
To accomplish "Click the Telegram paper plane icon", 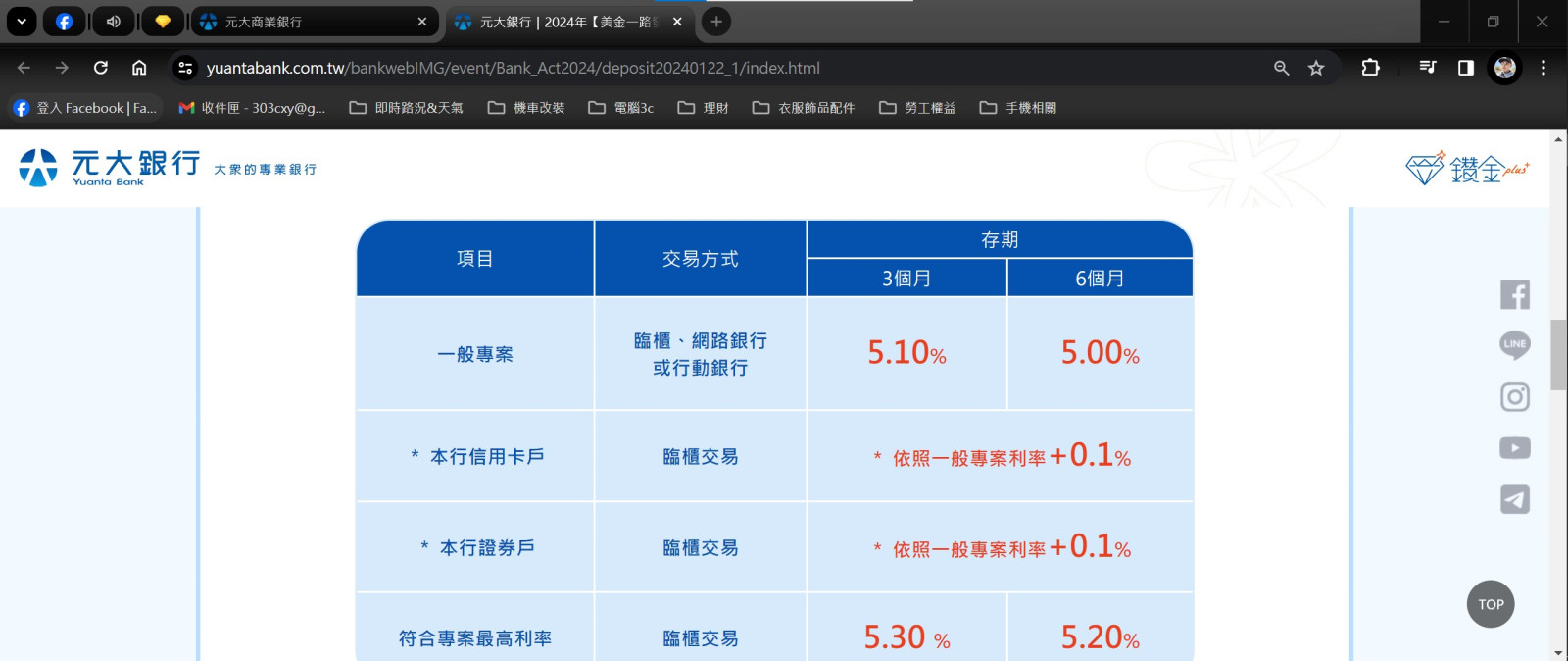I will click(x=1514, y=500).
